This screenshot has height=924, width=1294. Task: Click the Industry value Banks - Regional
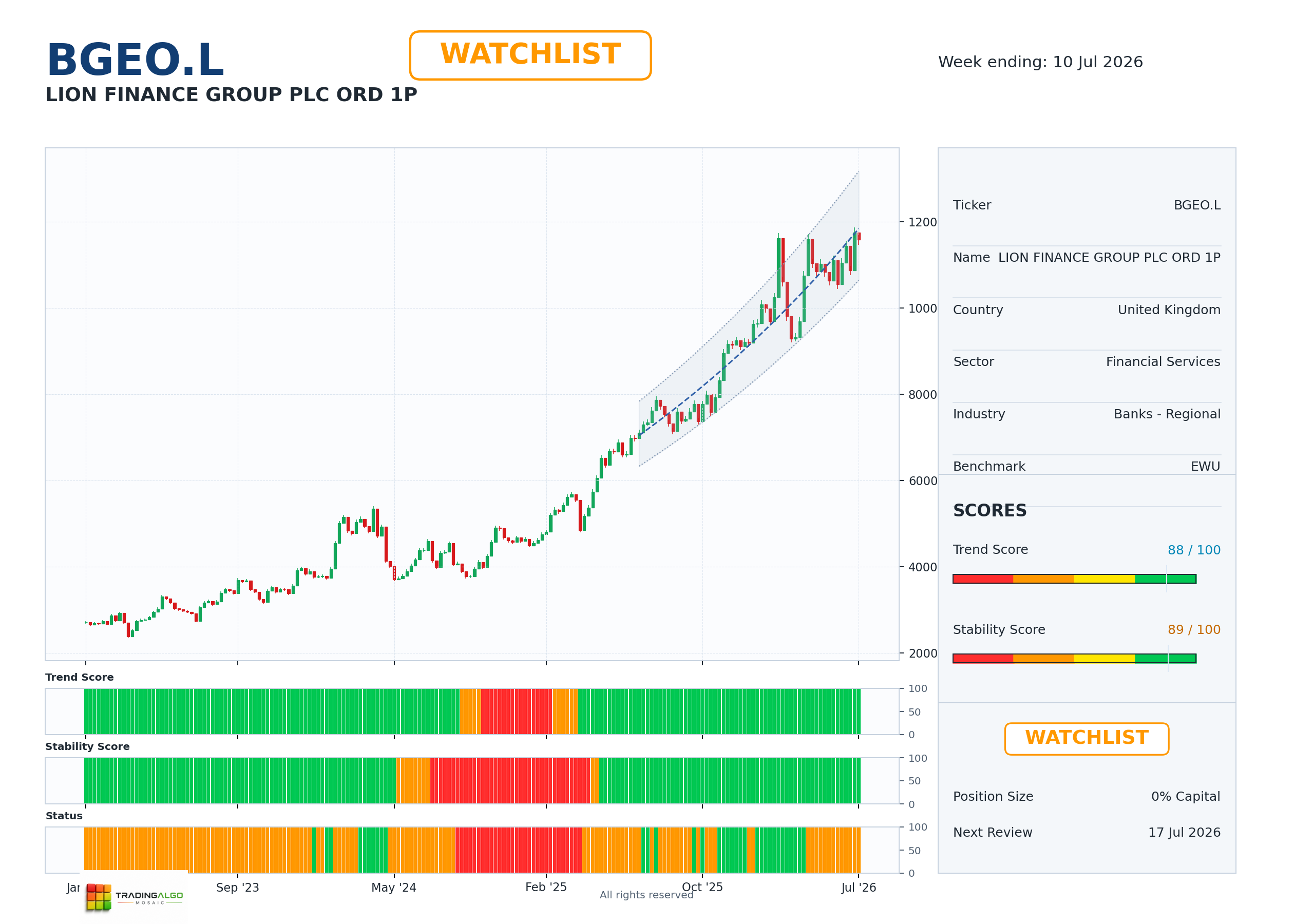point(1167,414)
